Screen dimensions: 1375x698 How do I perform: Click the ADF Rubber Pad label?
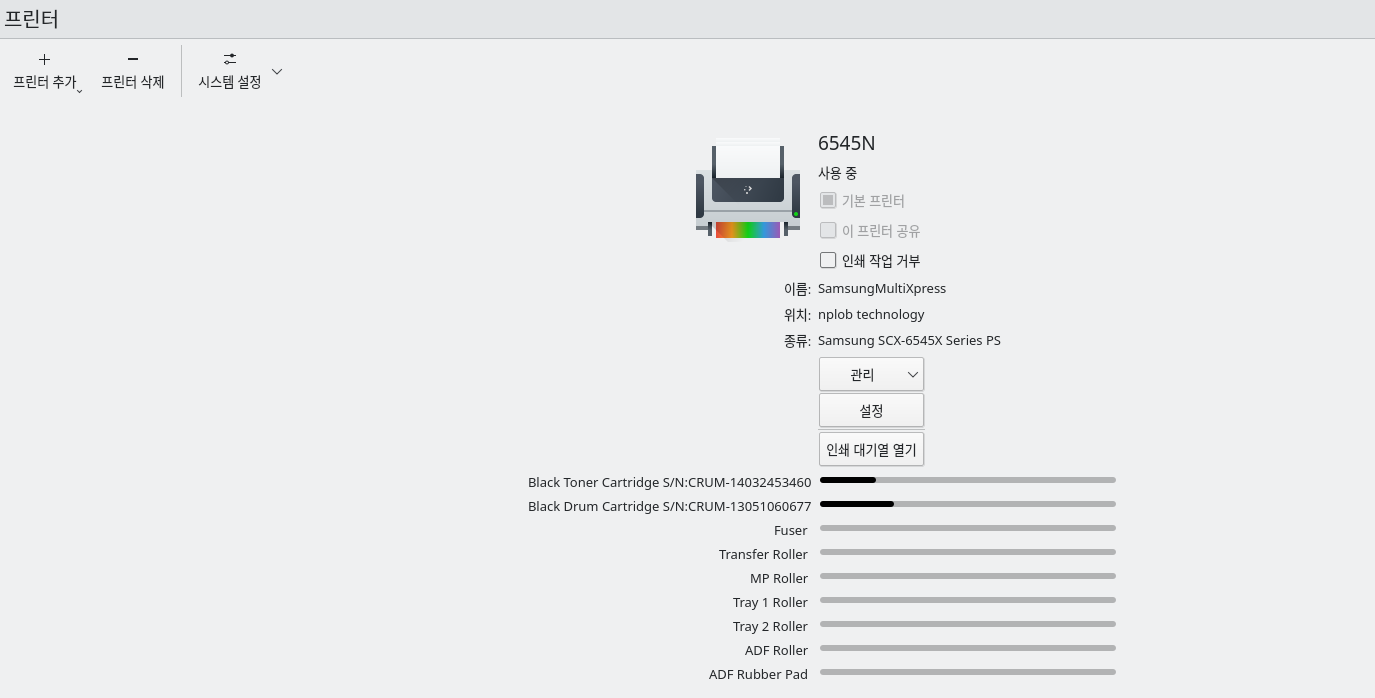[758, 674]
